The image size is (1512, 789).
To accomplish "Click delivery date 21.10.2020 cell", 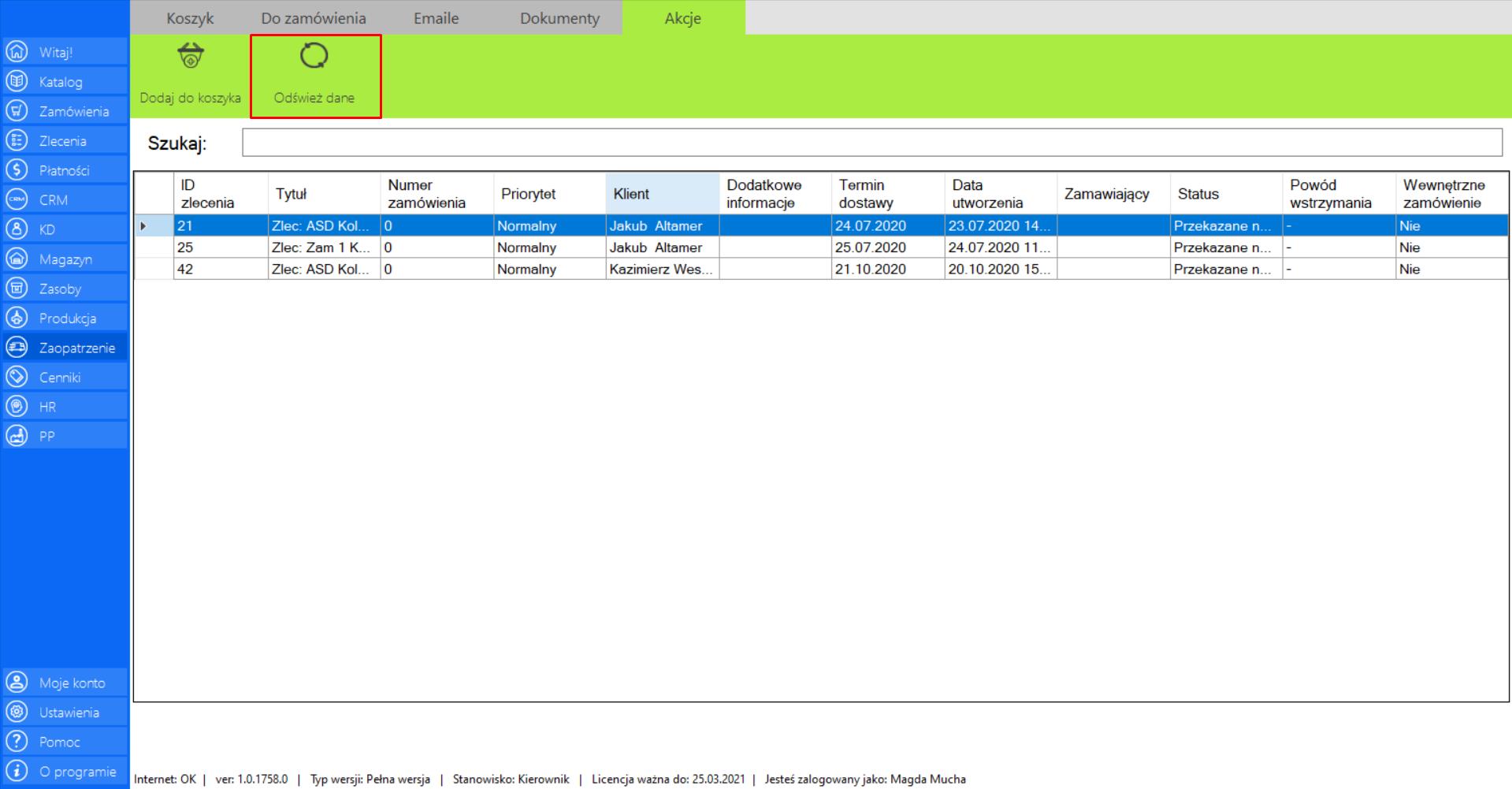I will point(887,269).
